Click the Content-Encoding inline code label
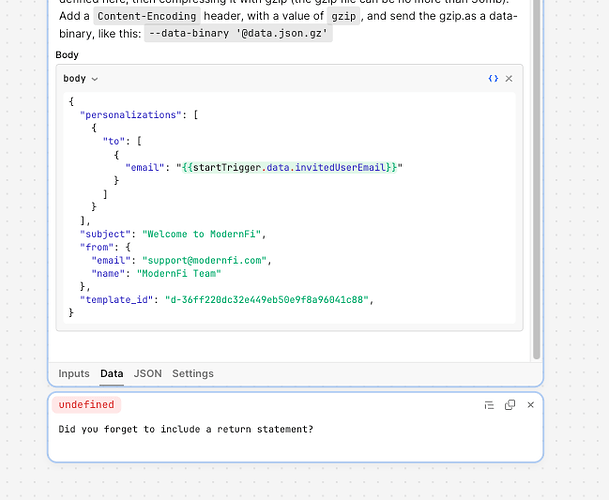This screenshot has width=609, height=500. point(146,16)
